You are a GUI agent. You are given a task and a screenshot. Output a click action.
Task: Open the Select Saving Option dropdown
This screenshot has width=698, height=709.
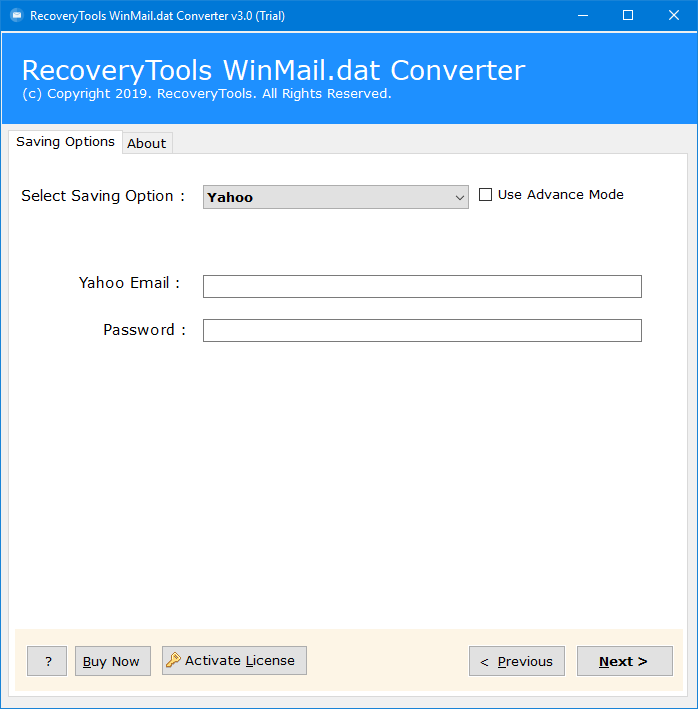(x=335, y=197)
